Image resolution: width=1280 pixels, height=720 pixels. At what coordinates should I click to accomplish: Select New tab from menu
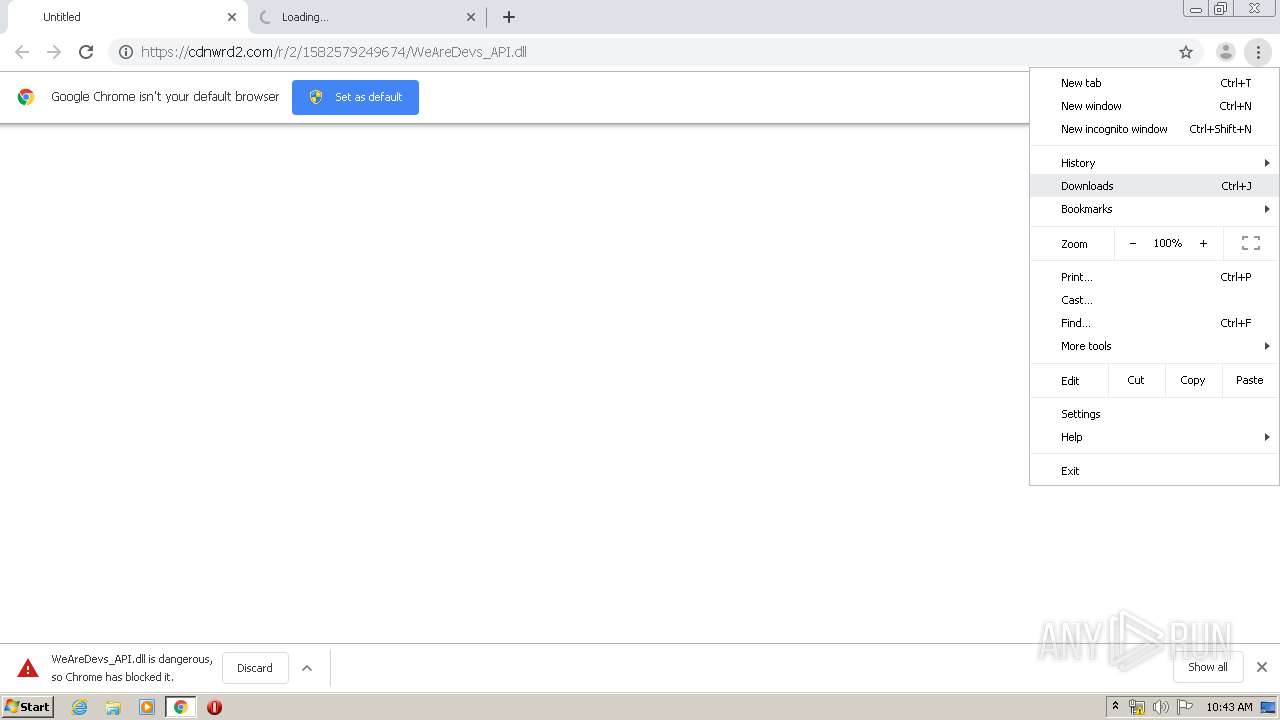click(x=1154, y=83)
